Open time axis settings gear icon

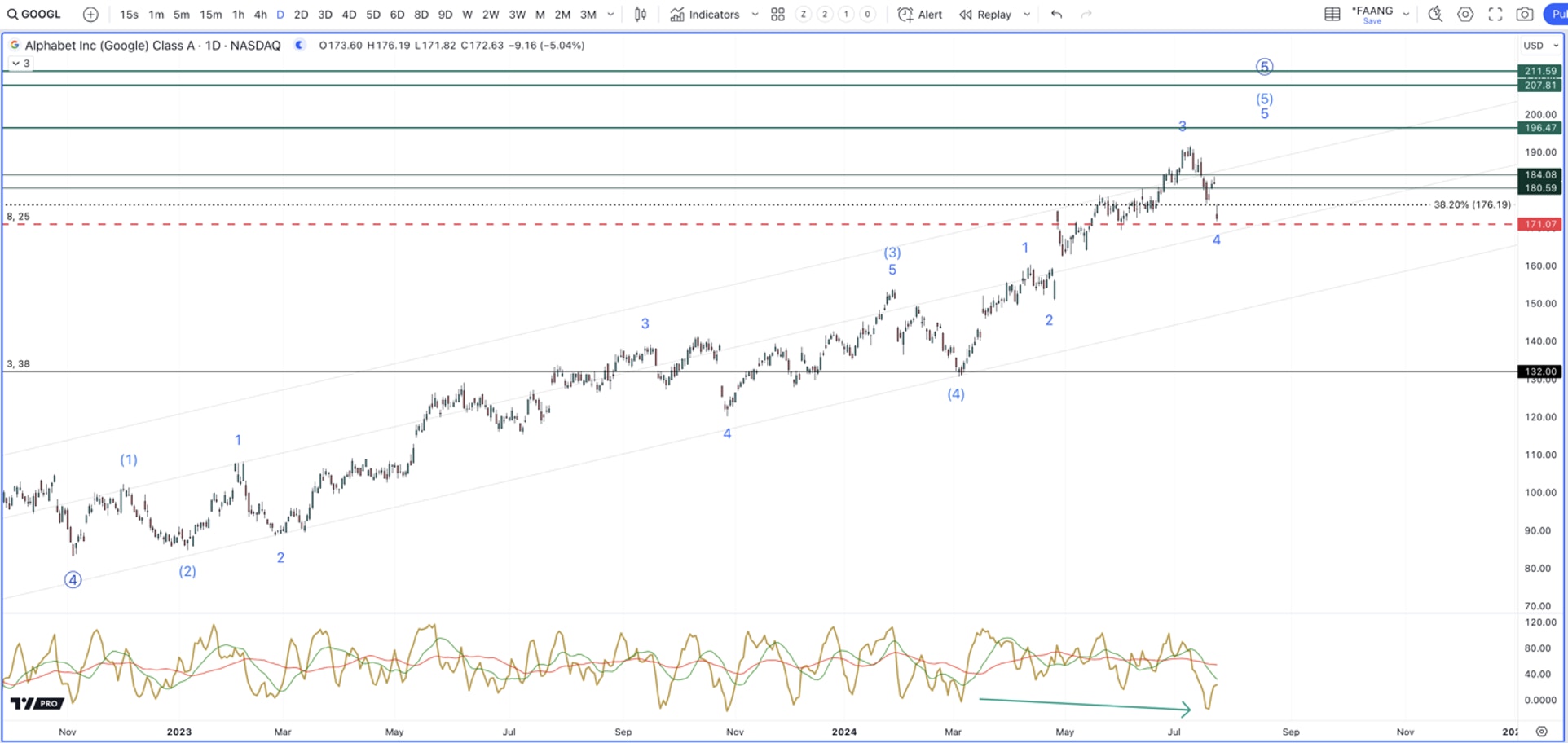[x=1541, y=732]
